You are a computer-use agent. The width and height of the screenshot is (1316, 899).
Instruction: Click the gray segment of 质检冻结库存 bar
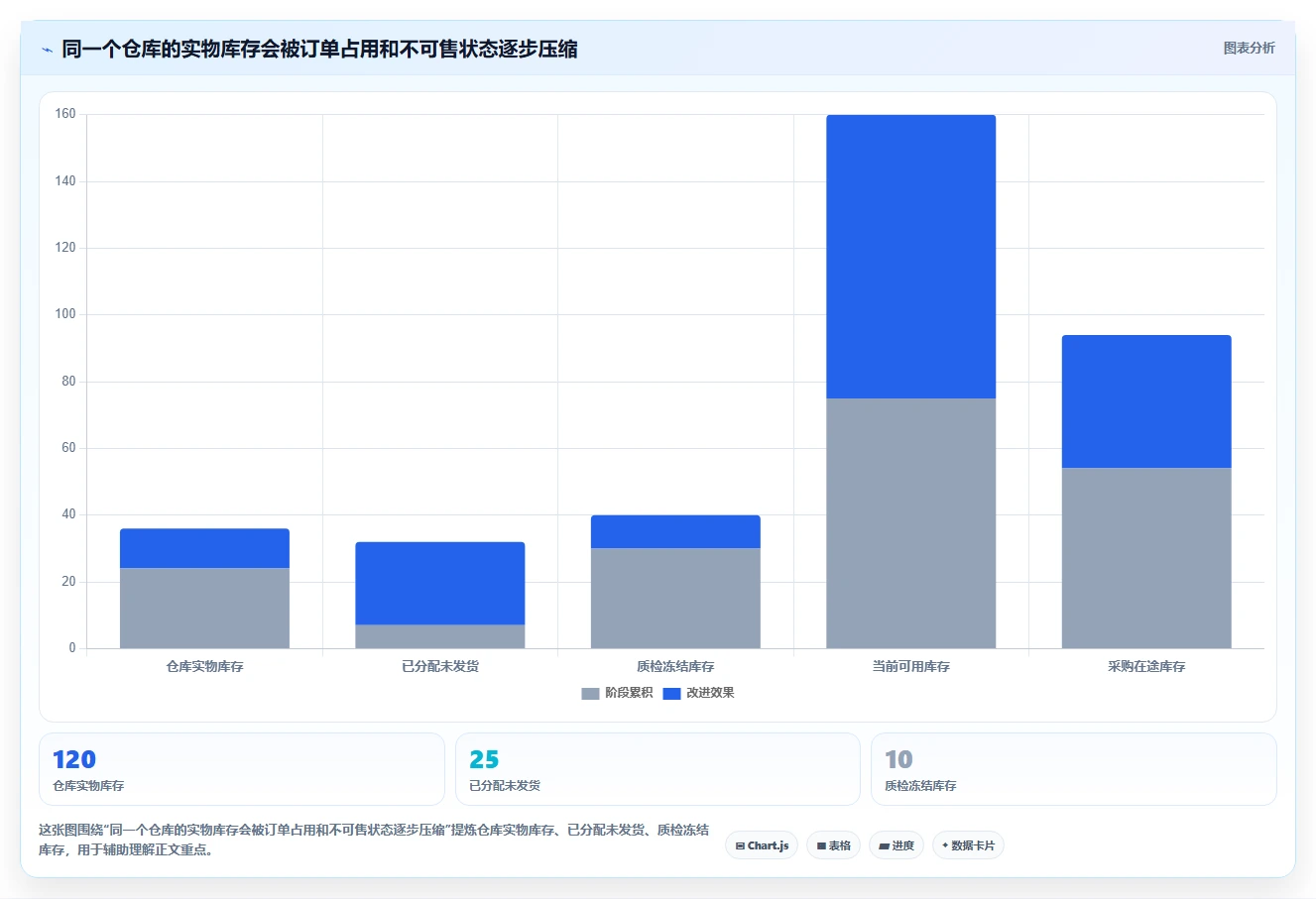point(675,598)
